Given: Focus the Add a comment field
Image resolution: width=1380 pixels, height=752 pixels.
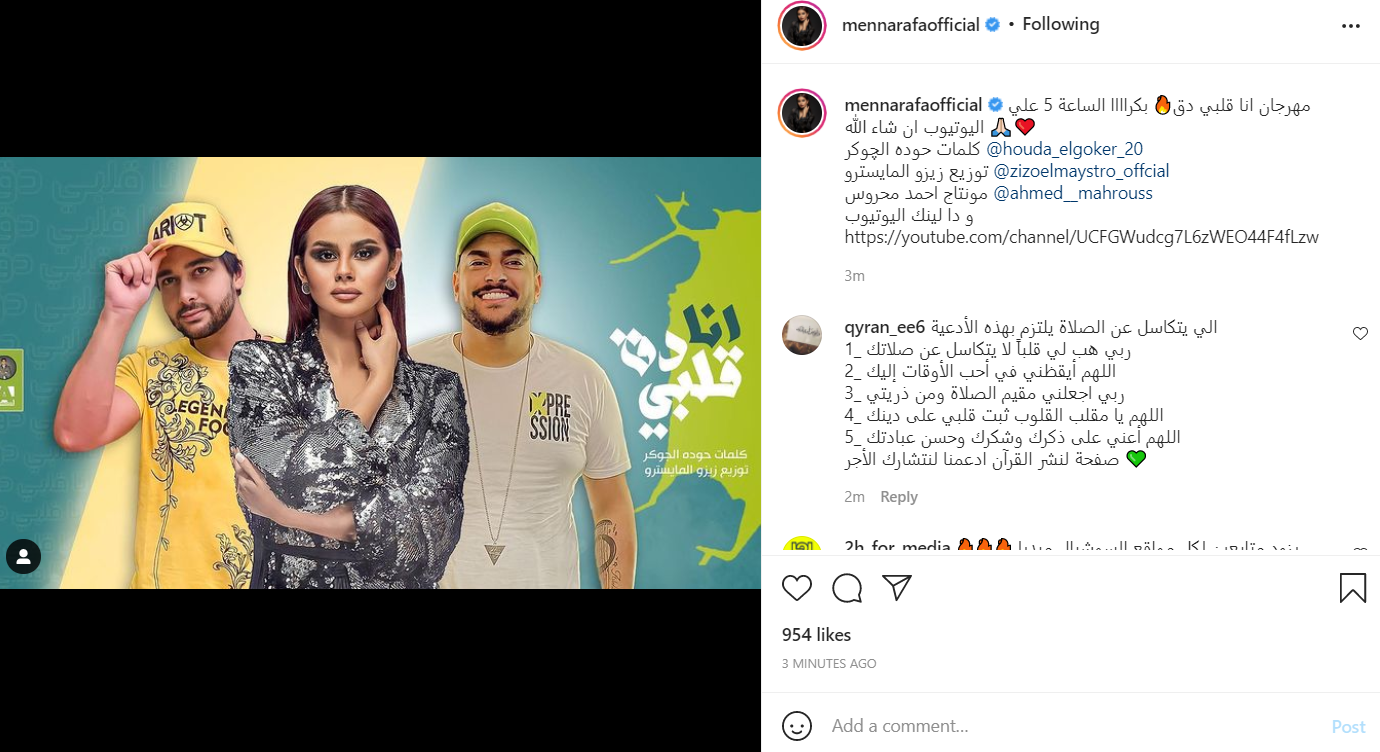Looking at the screenshot, I should click(x=1070, y=726).
